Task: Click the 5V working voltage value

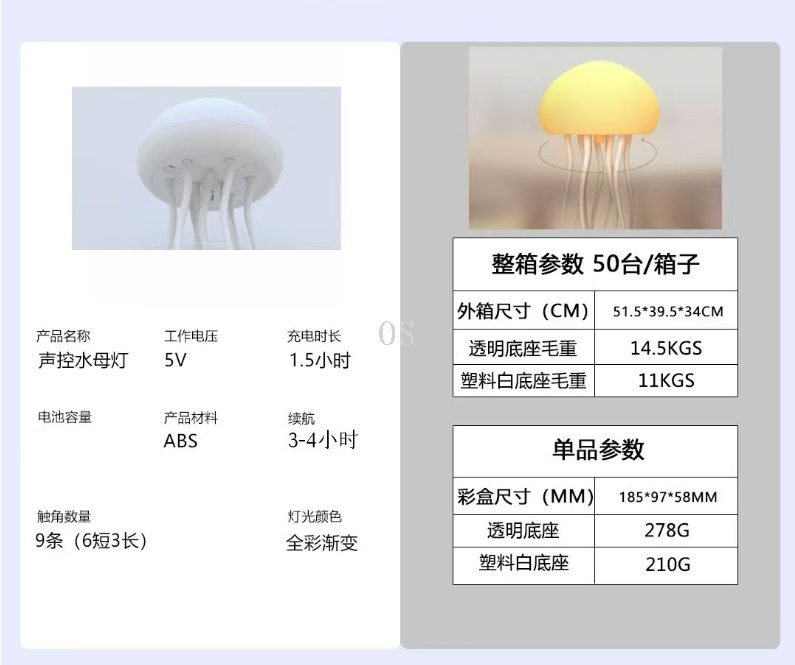Action: pos(175,361)
